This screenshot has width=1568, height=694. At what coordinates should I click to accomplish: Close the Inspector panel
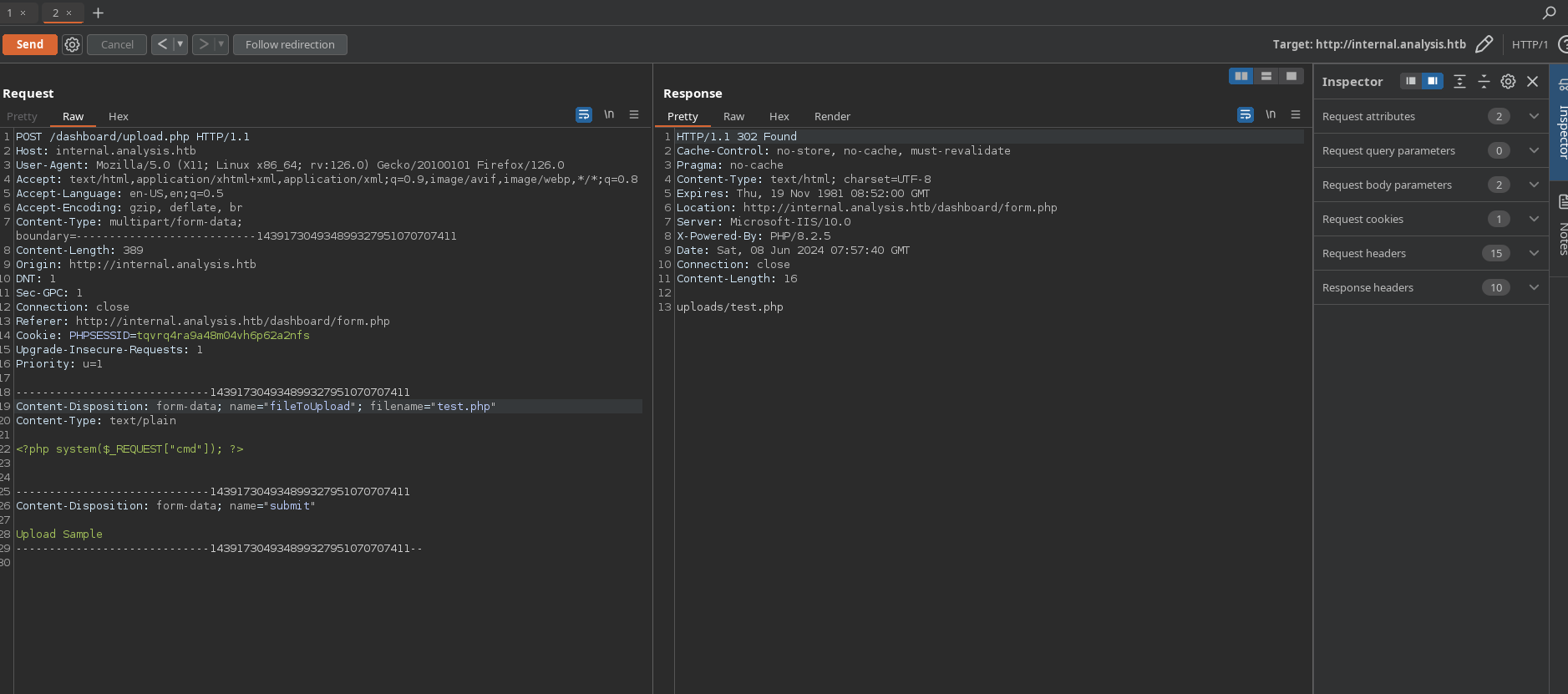tap(1532, 81)
